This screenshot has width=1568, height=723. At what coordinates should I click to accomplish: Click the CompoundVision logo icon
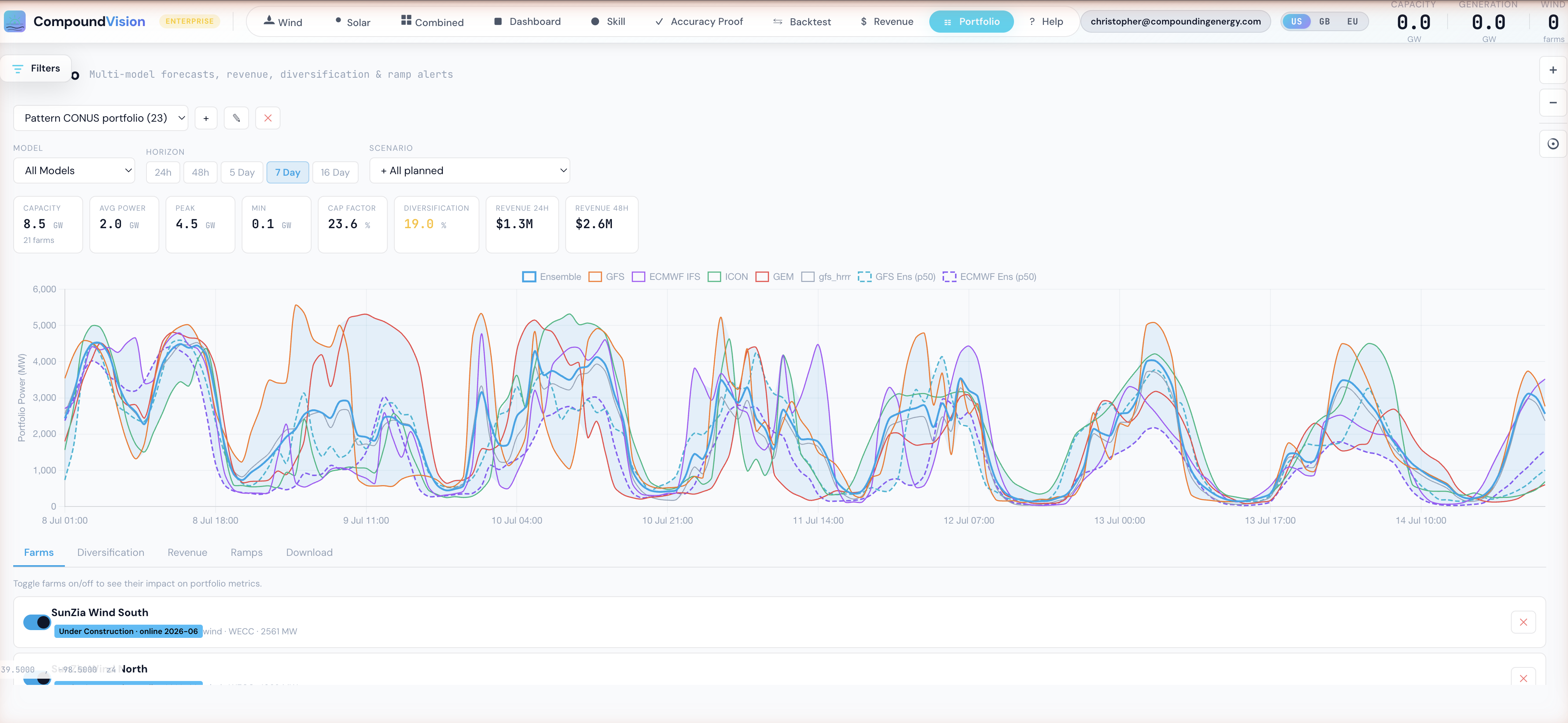15,21
